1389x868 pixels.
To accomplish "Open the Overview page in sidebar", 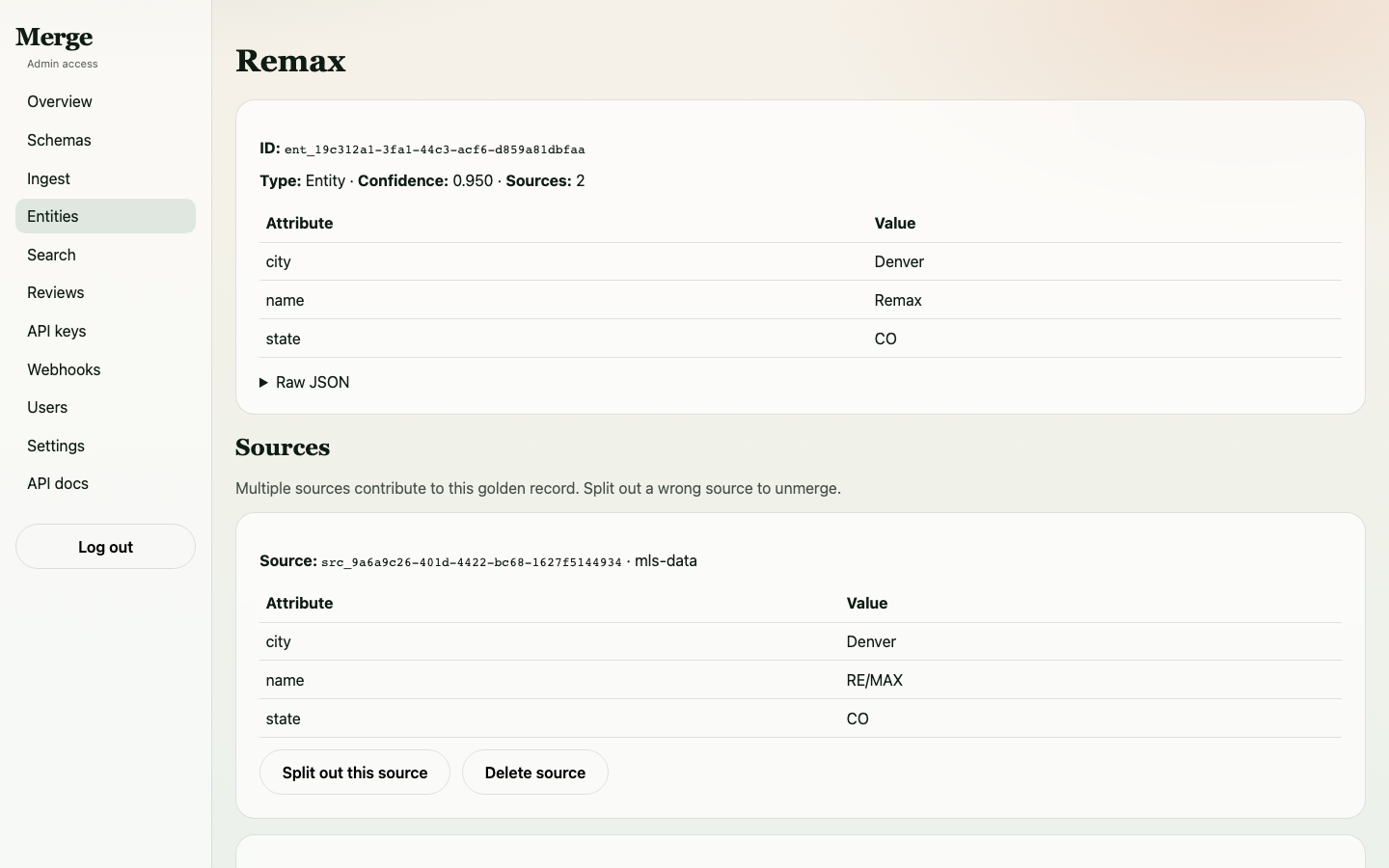I will 105,101.
